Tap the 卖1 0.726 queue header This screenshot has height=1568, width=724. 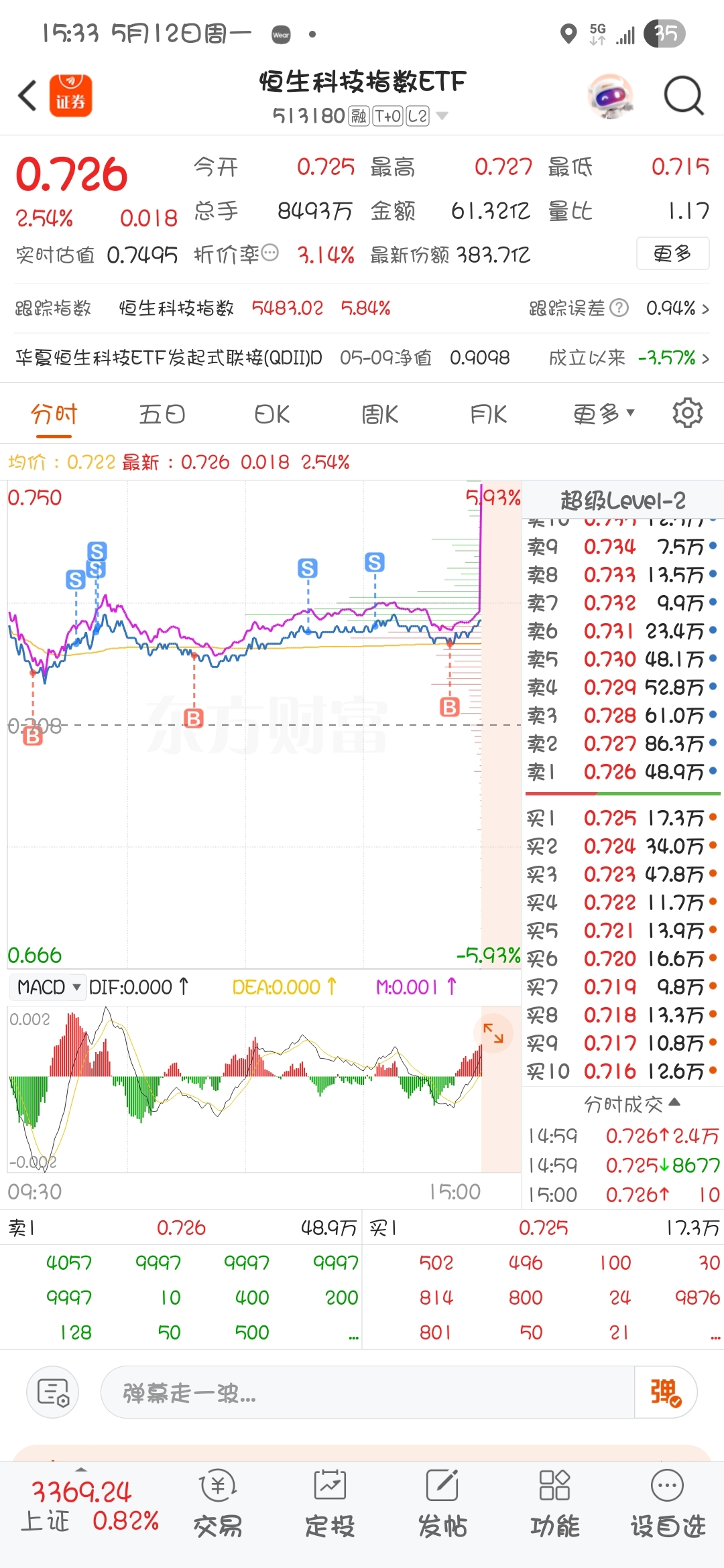coord(181,1228)
